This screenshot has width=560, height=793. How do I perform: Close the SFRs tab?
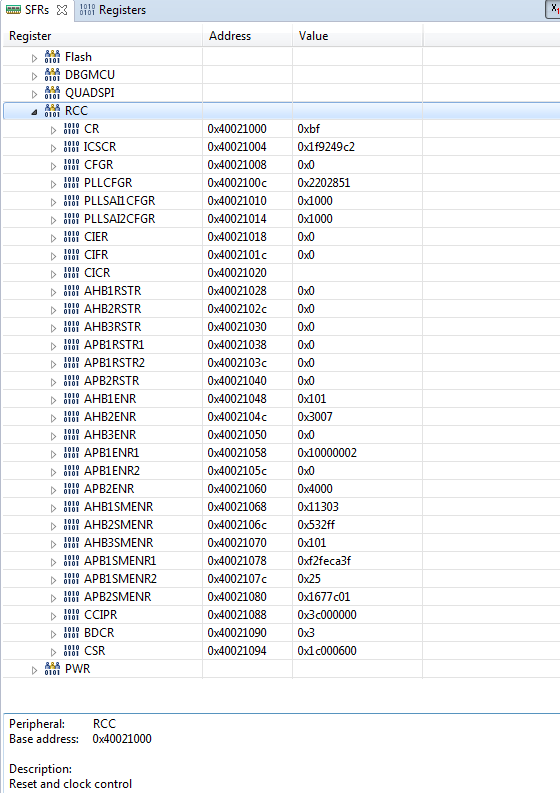(62, 10)
